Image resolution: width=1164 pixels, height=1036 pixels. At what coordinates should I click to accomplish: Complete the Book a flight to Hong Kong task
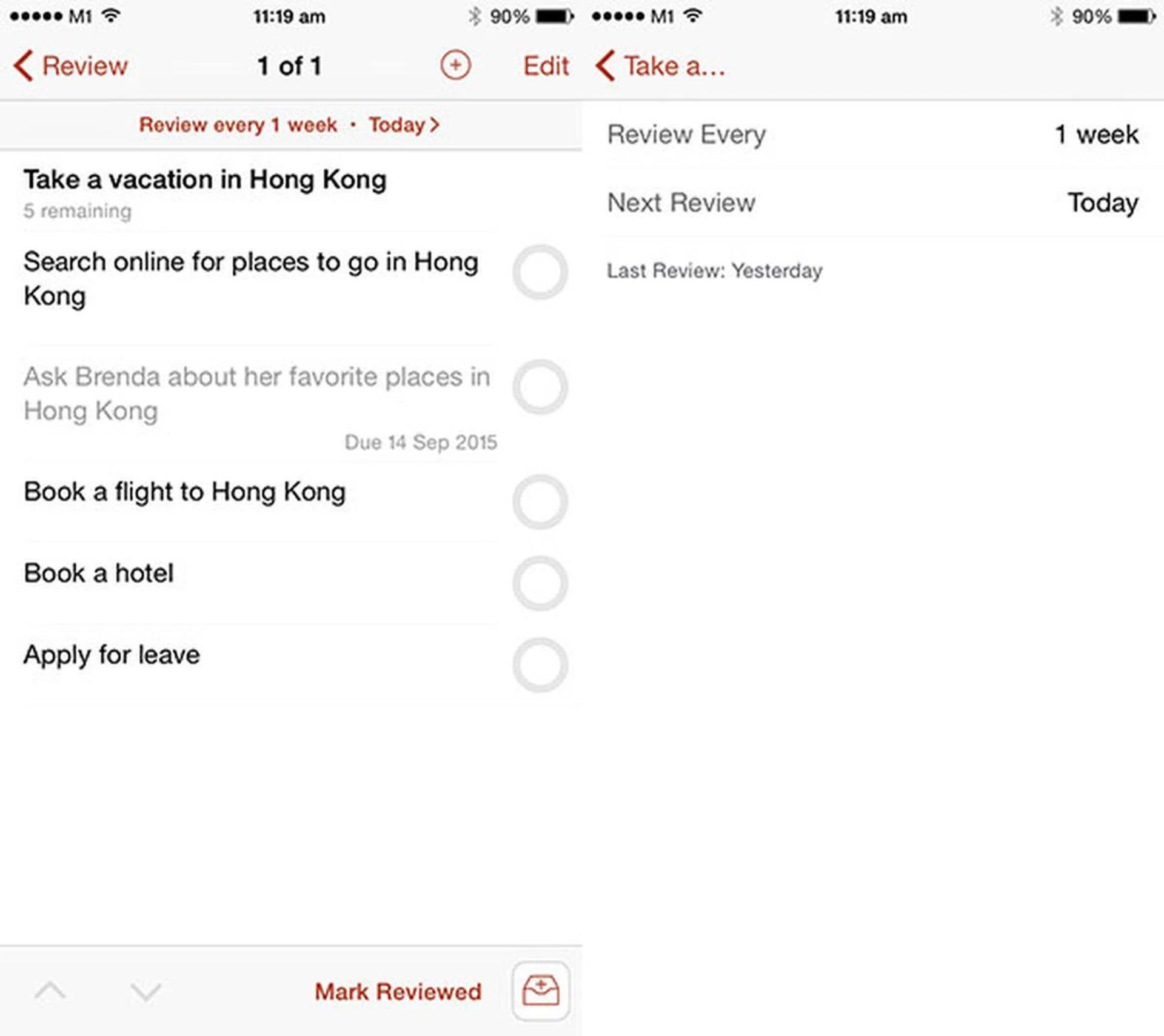[x=540, y=502]
